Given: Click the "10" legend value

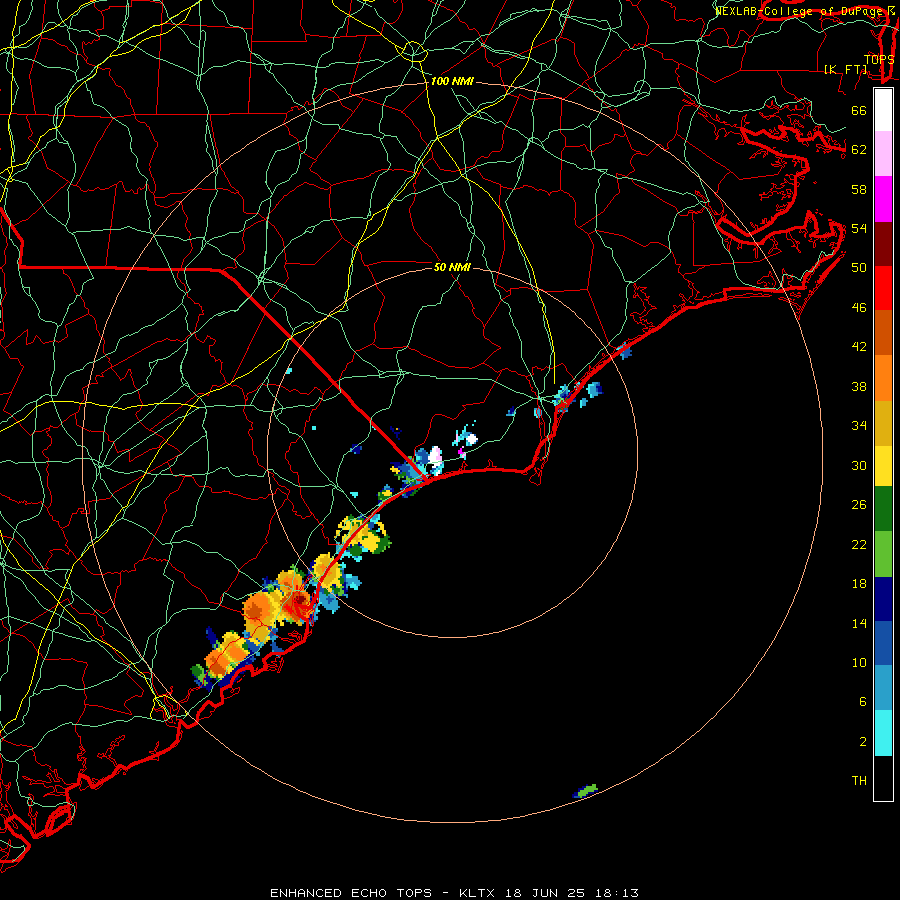Looking at the screenshot, I should [x=859, y=662].
